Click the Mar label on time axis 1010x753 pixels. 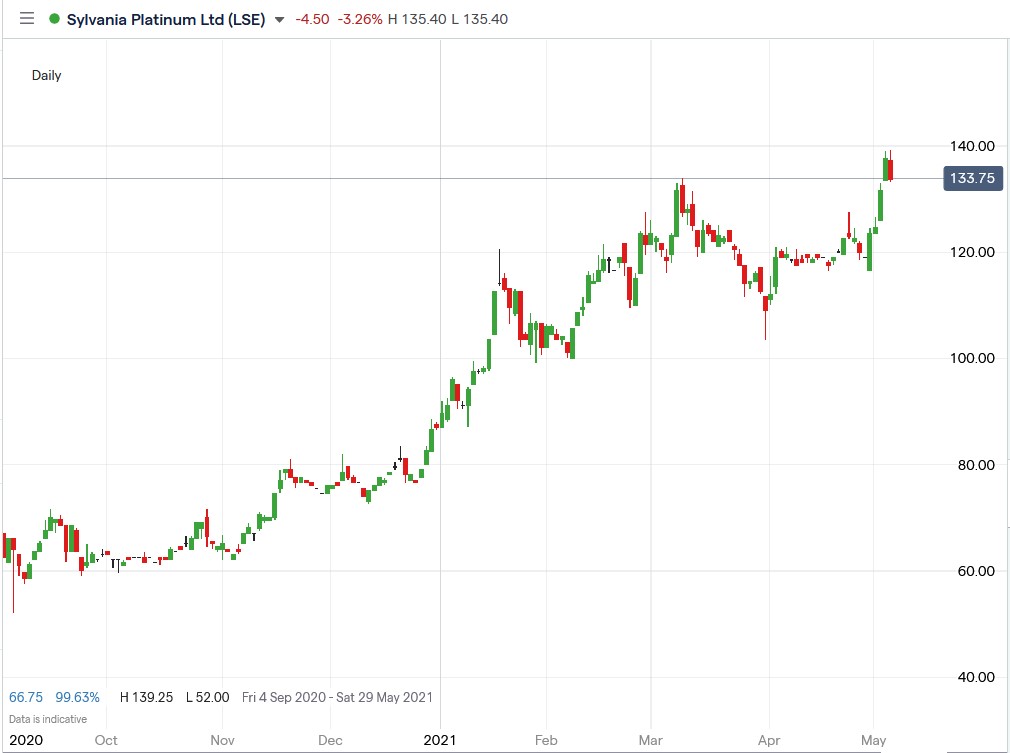tap(651, 740)
